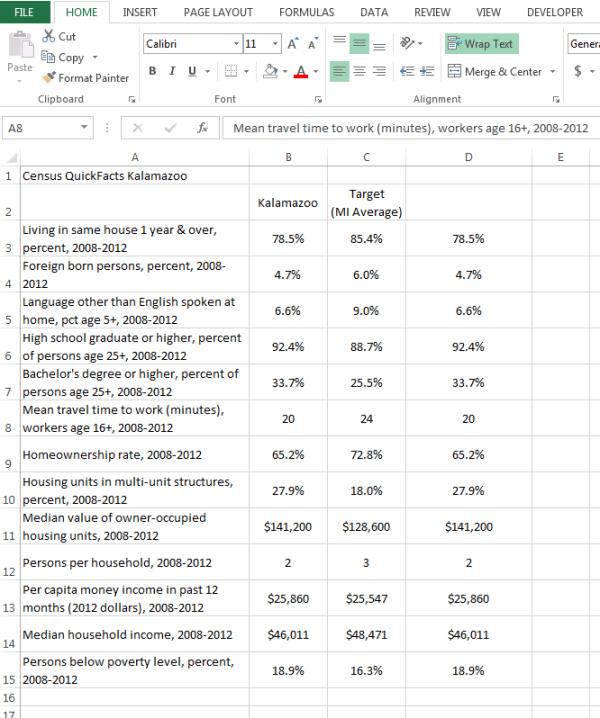Switch to the REVIEW tab
The width and height of the screenshot is (600, 718).
432,12
